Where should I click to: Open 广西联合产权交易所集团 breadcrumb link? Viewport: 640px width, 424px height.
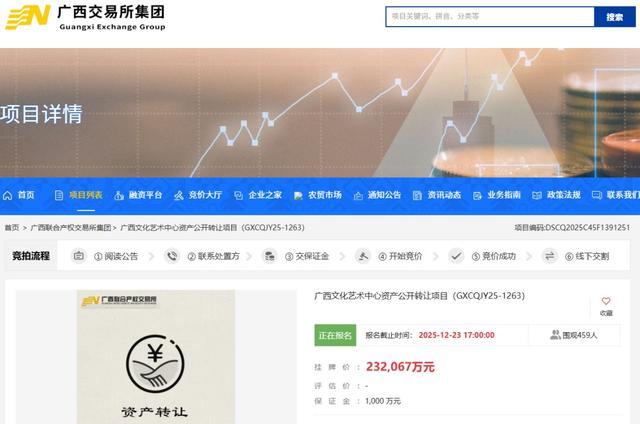tap(71, 228)
